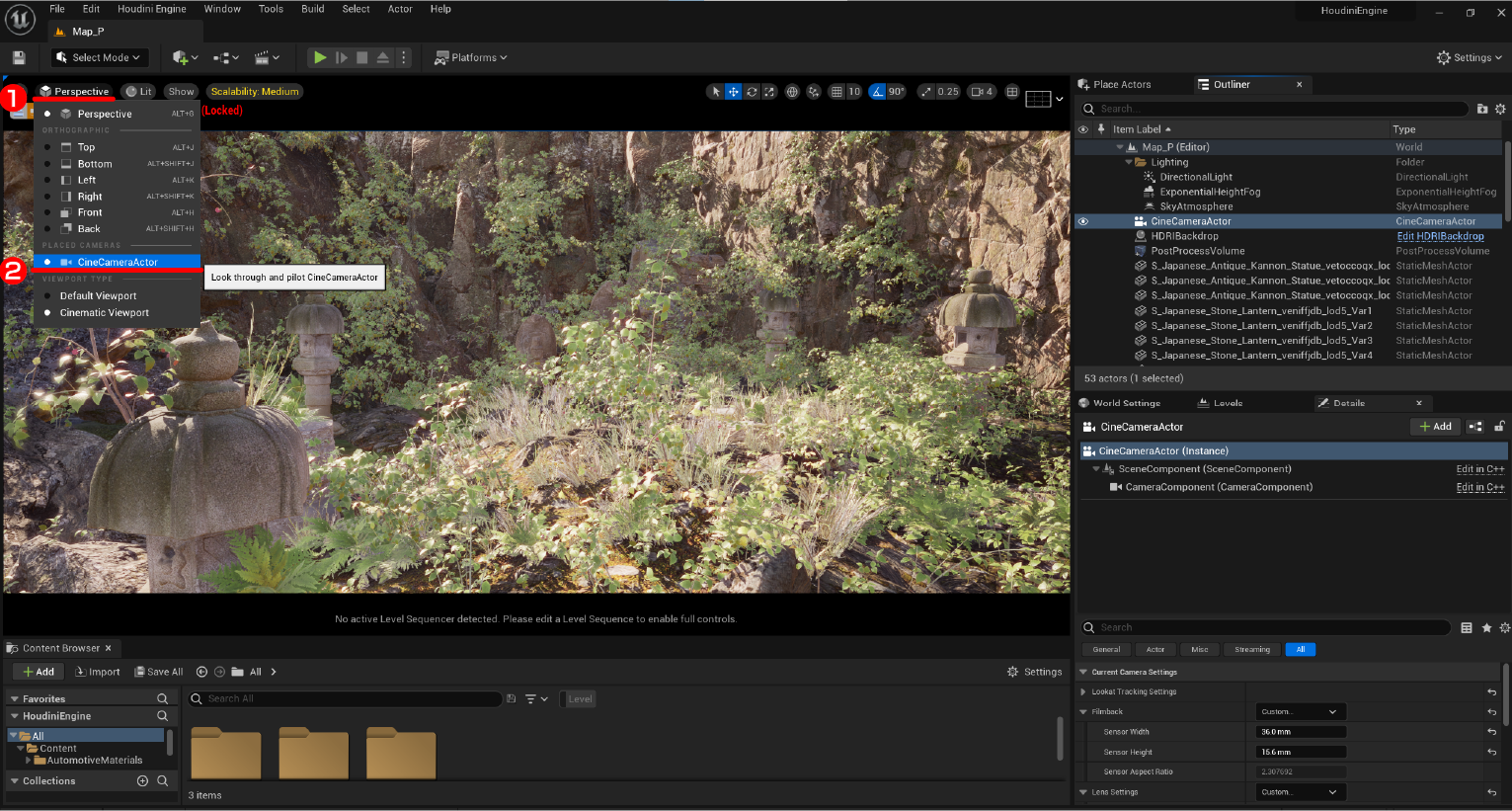1512x811 pixels.
Task: Enable grid snapping in the viewport
Action: point(833,91)
